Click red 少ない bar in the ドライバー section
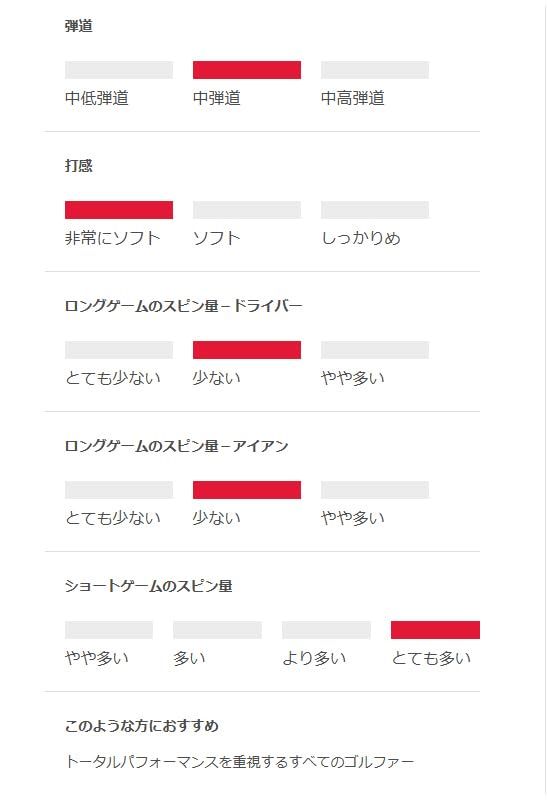The image size is (548, 800). (x=247, y=350)
